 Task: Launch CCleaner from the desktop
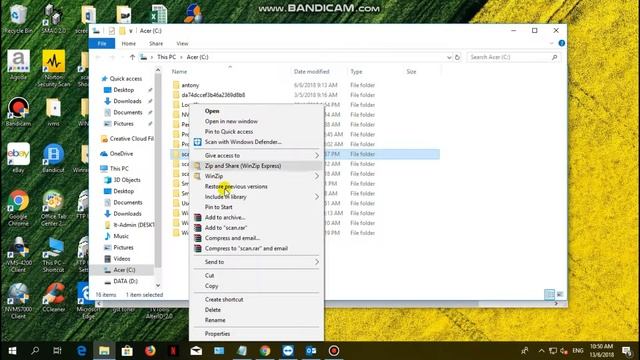tap(53, 298)
